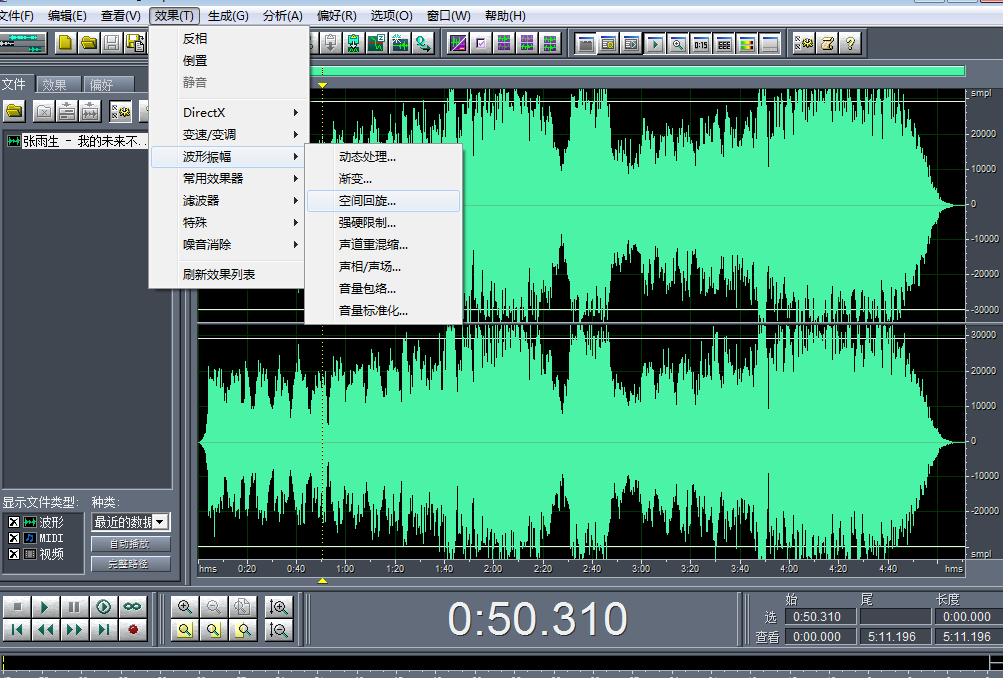Click the rewind double-arrow button
The width and height of the screenshot is (1003, 678).
[45, 630]
